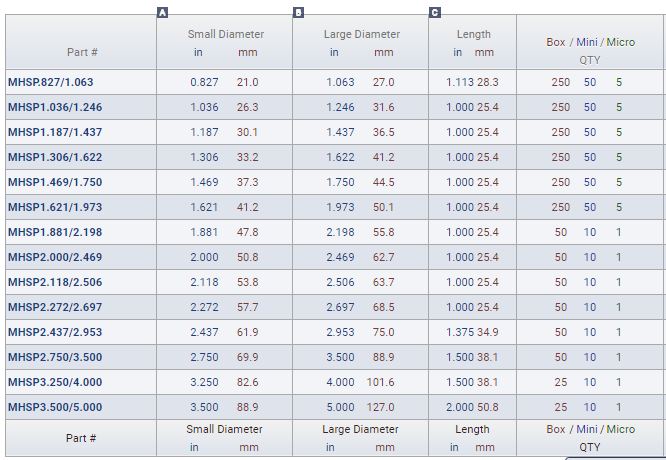Click part number MHSP2.437/2.953

click(55, 332)
